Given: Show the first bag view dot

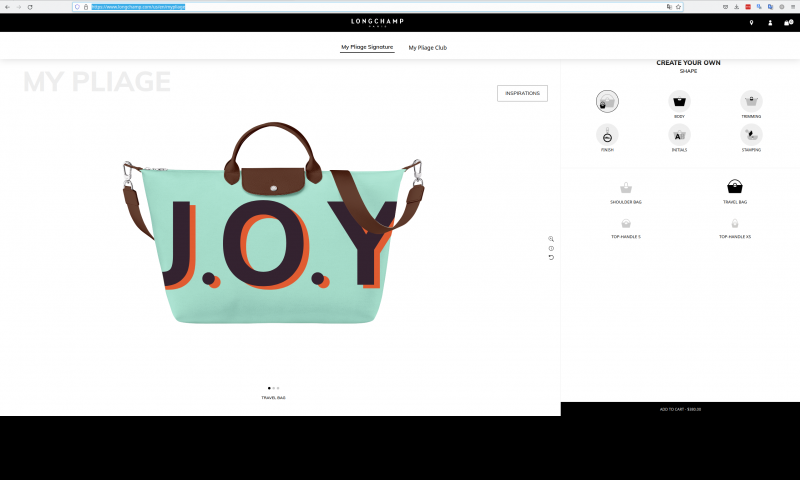Looking at the screenshot, I should (269, 388).
